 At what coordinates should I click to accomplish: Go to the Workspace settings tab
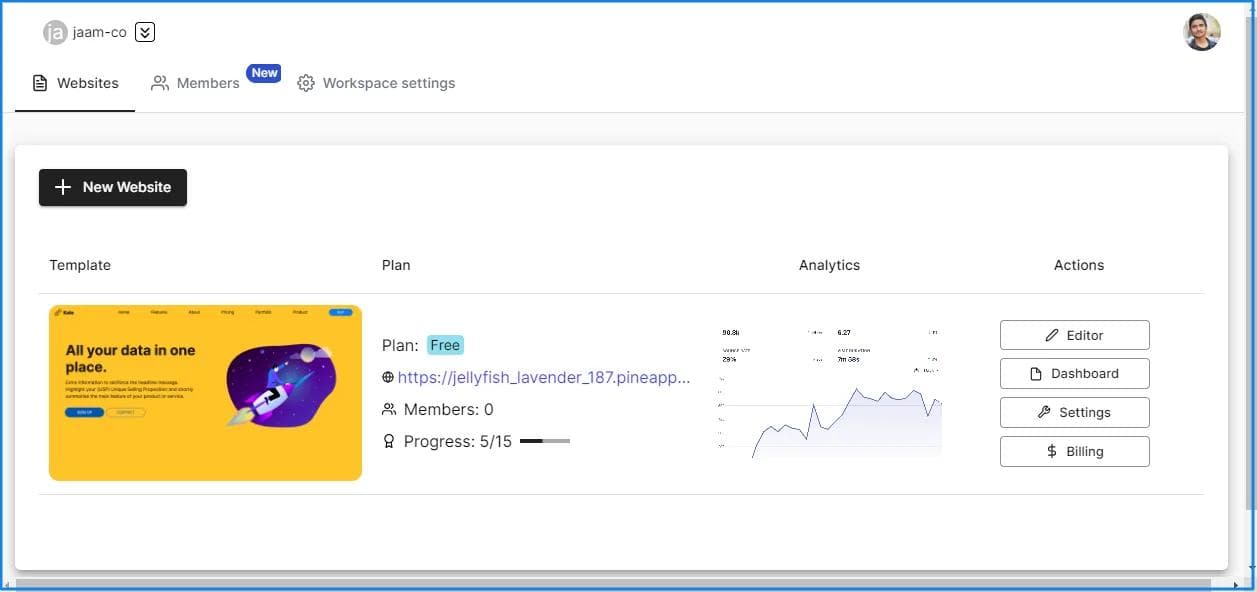(376, 83)
